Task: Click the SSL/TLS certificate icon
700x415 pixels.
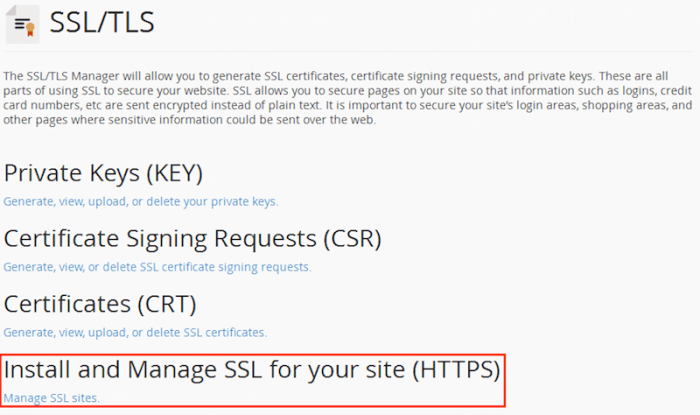Action: (22, 24)
